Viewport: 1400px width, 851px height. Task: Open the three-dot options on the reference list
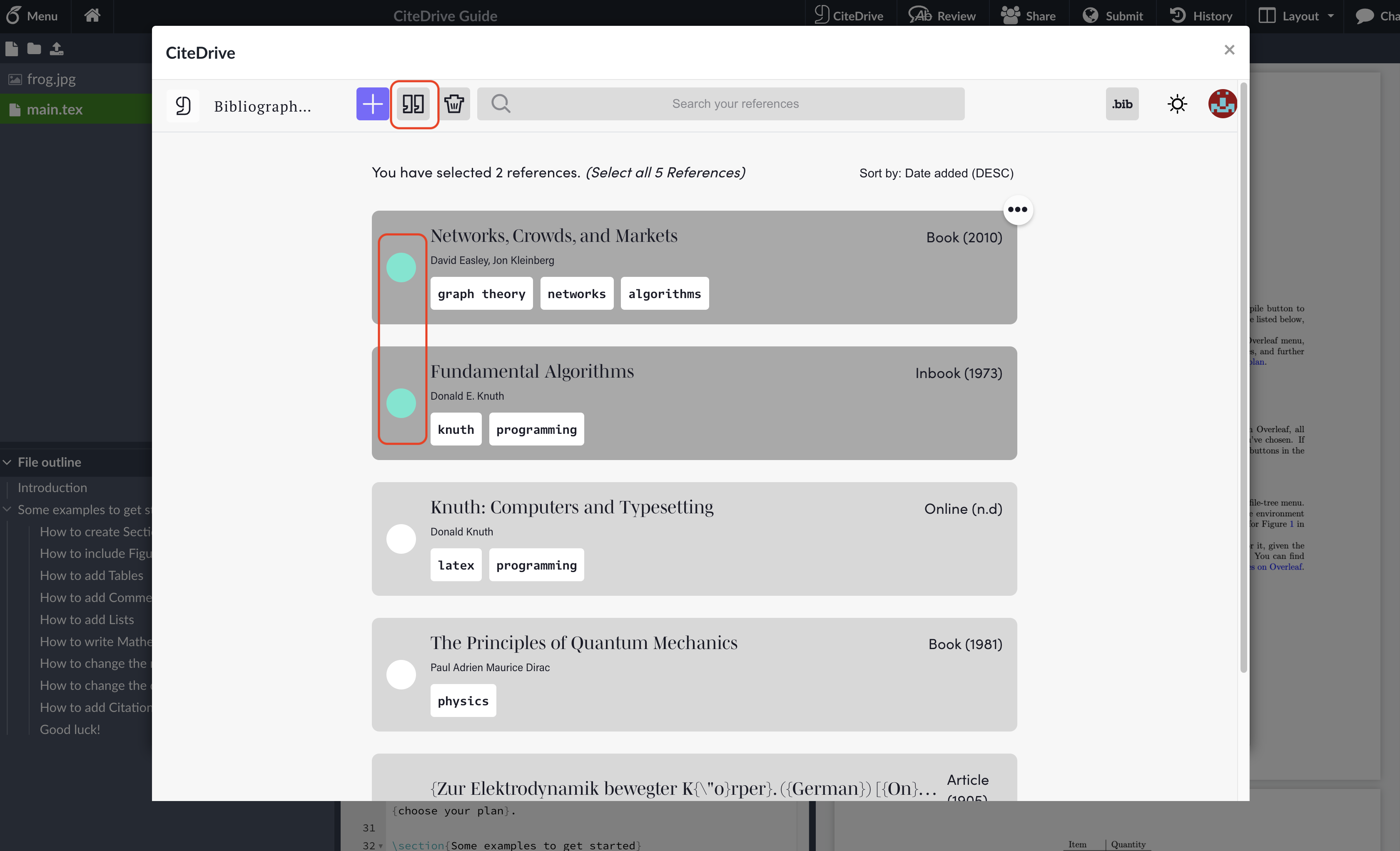(1018, 209)
